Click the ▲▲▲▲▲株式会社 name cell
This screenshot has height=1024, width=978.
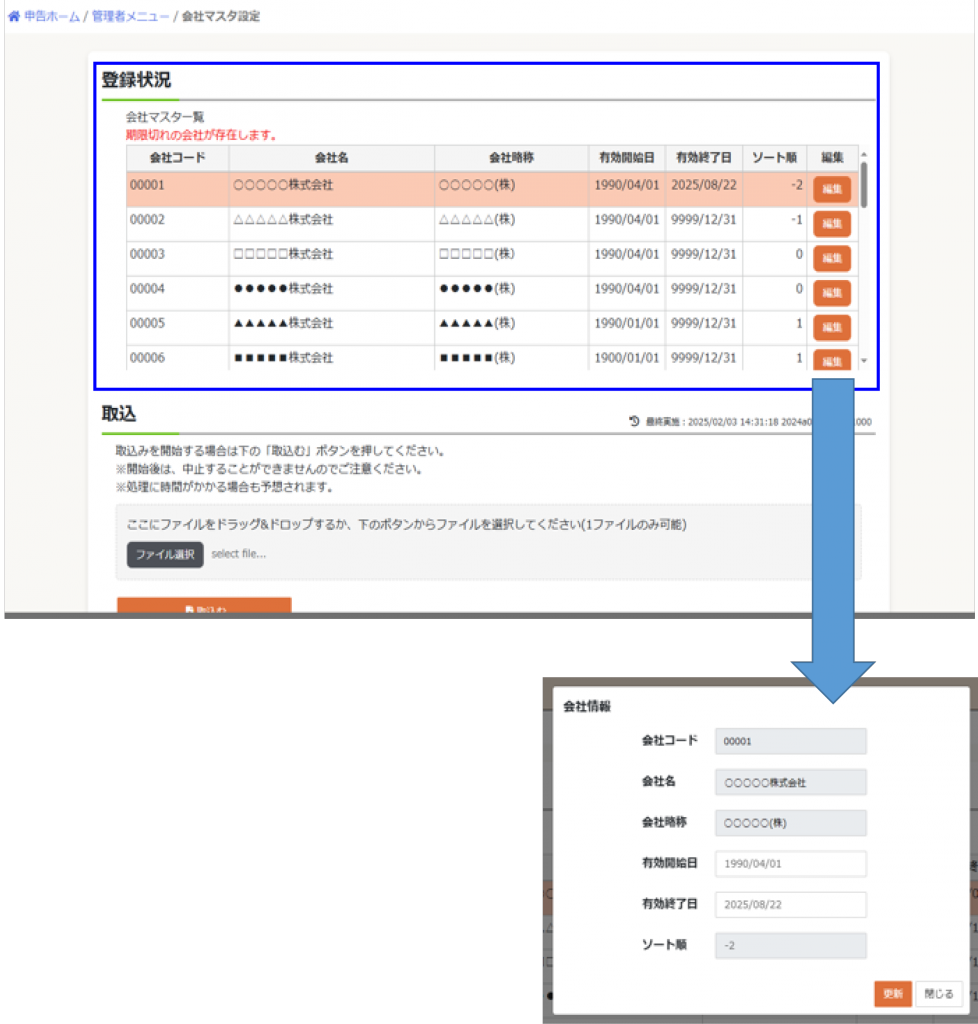[332, 328]
